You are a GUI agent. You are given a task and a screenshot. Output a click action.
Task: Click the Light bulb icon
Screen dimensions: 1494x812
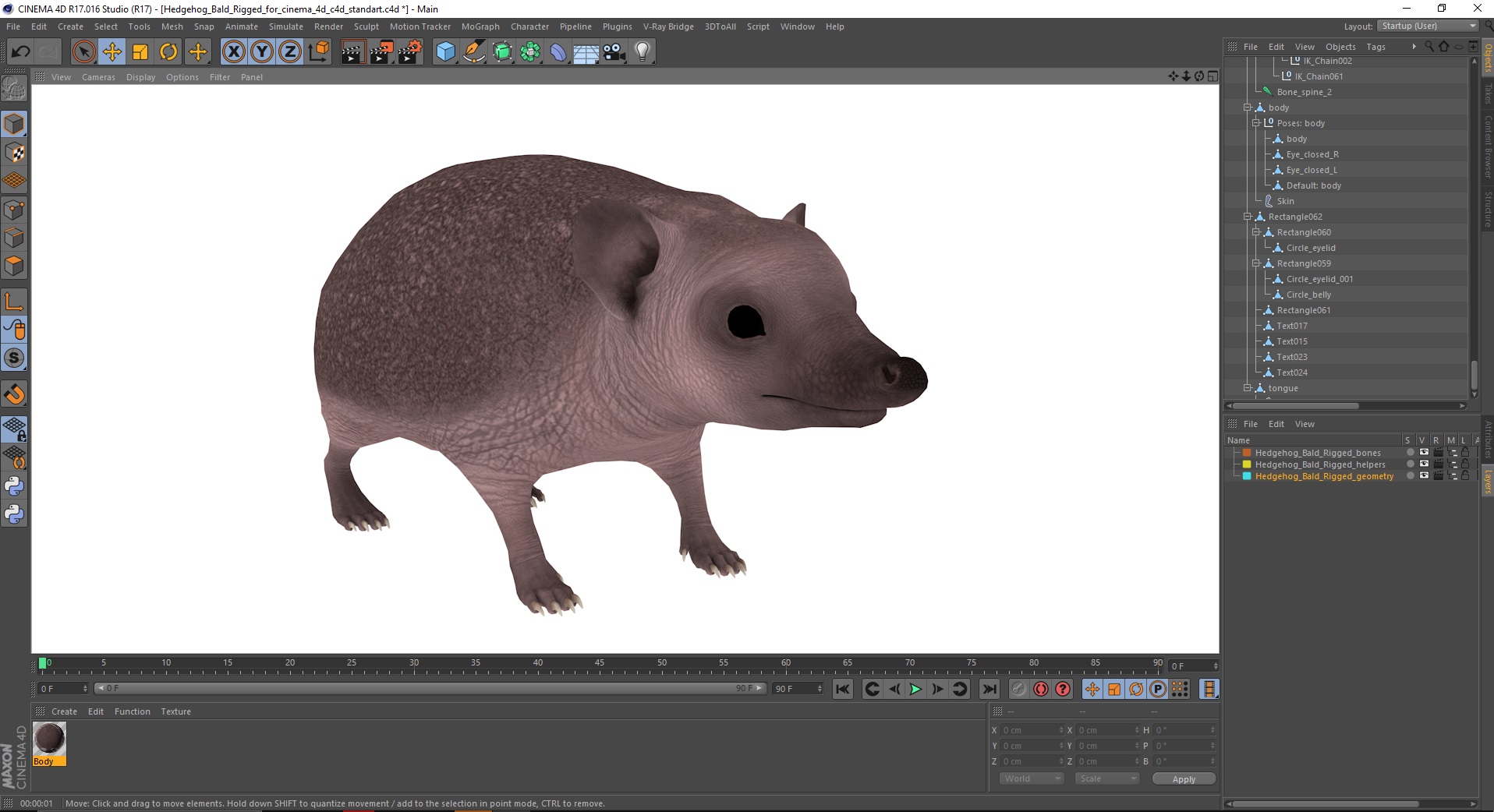coord(643,52)
